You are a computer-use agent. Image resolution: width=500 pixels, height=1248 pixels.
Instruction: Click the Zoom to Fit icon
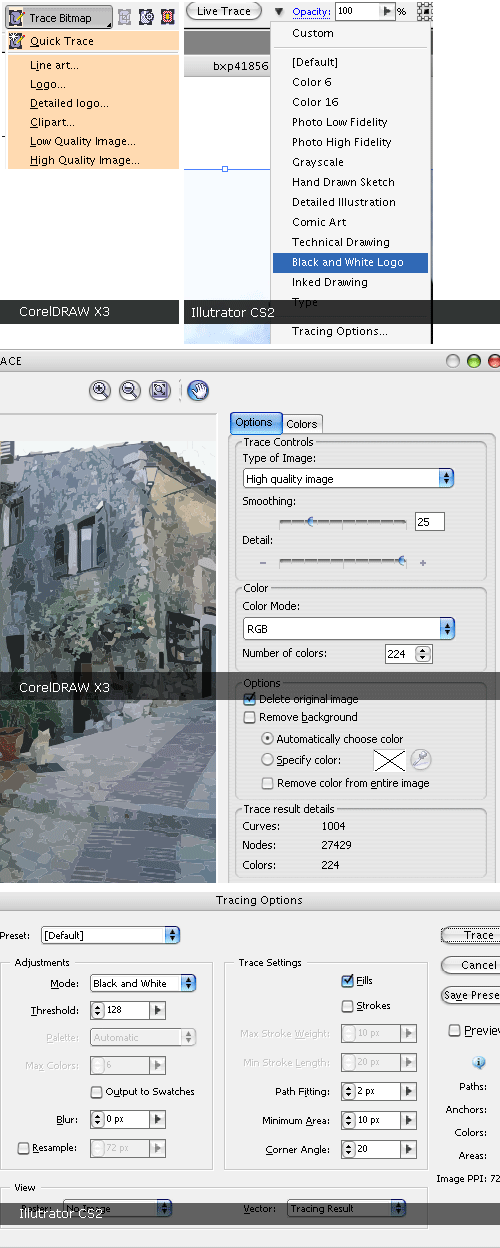coord(159,391)
